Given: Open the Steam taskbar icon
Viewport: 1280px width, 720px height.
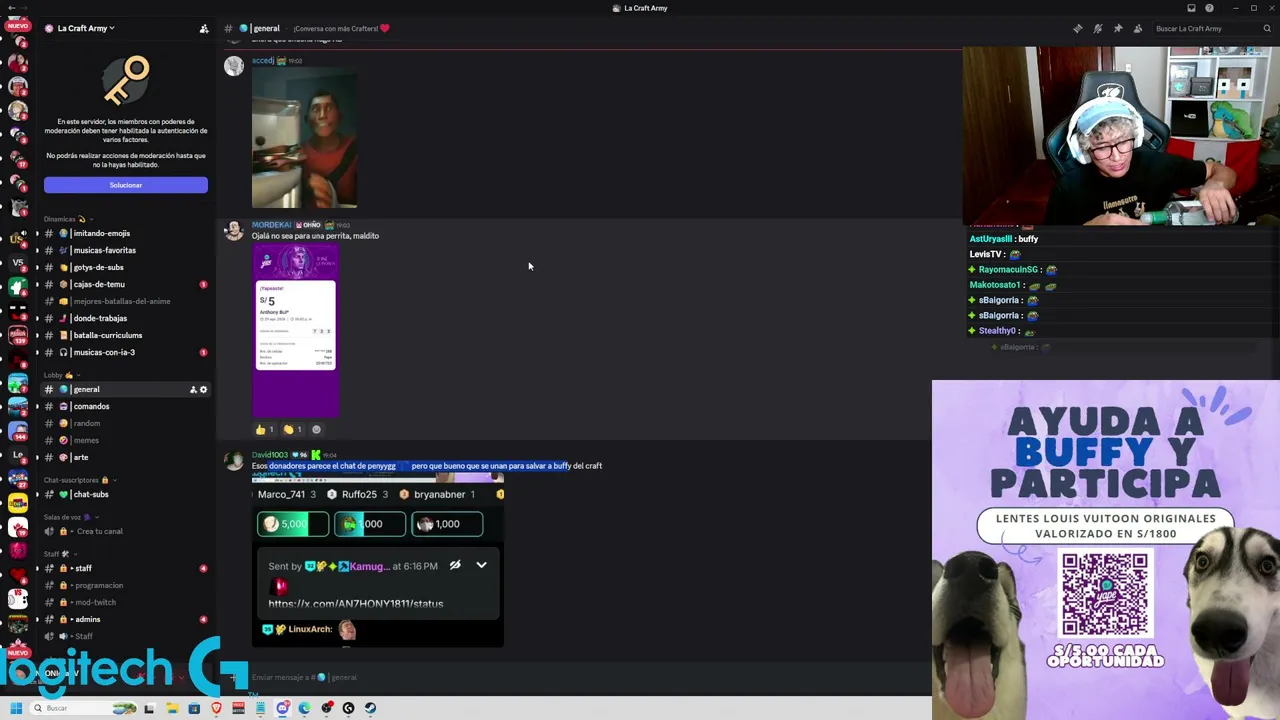Looking at the screenshot, I should (x=370, y=708).
